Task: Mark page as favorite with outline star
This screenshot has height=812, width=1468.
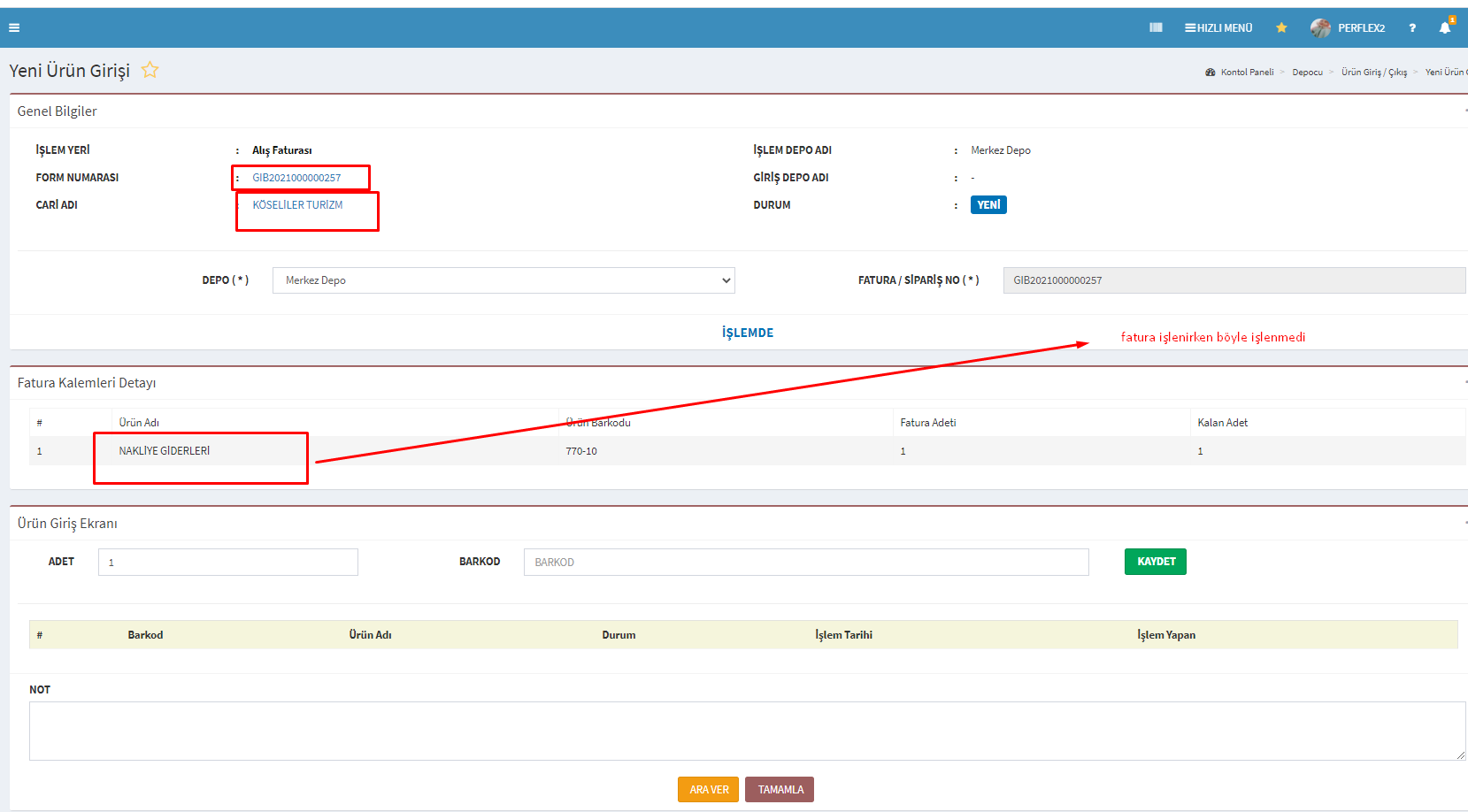Action: pyautogui.click(x=150, y=71)
